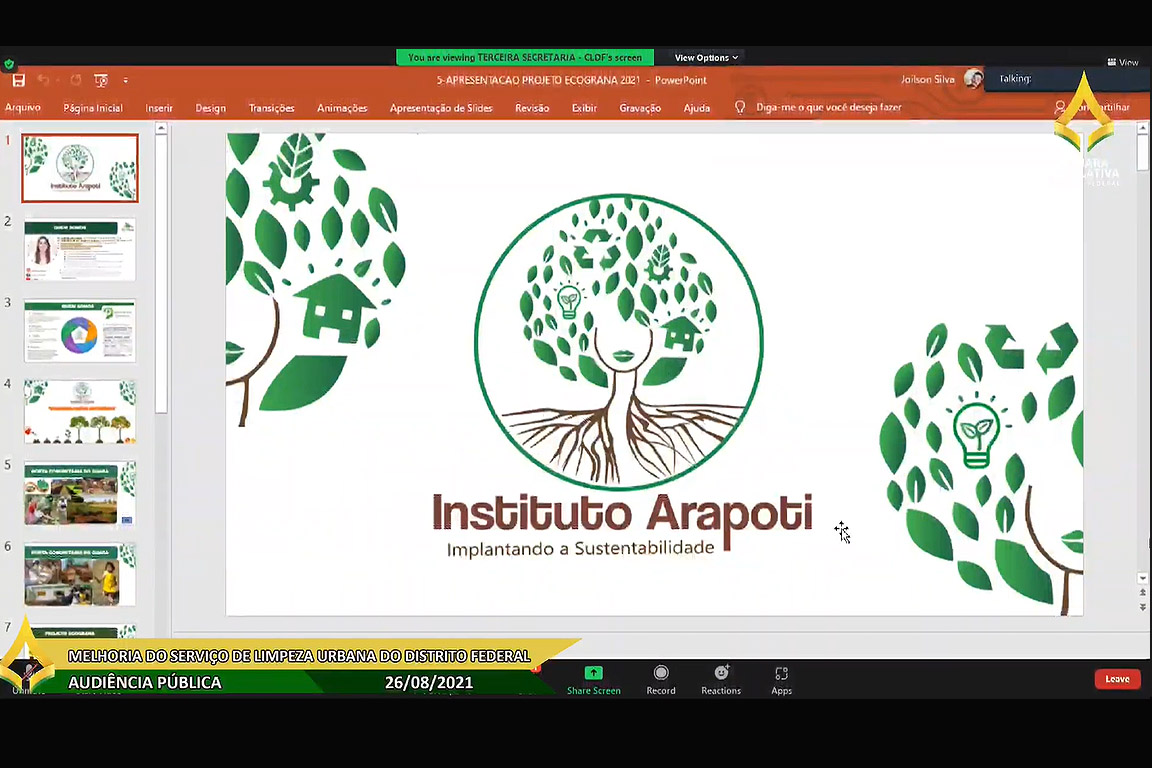
Task: Click the Save icon in quick access toolbar
Action: [x=18, y=81]
